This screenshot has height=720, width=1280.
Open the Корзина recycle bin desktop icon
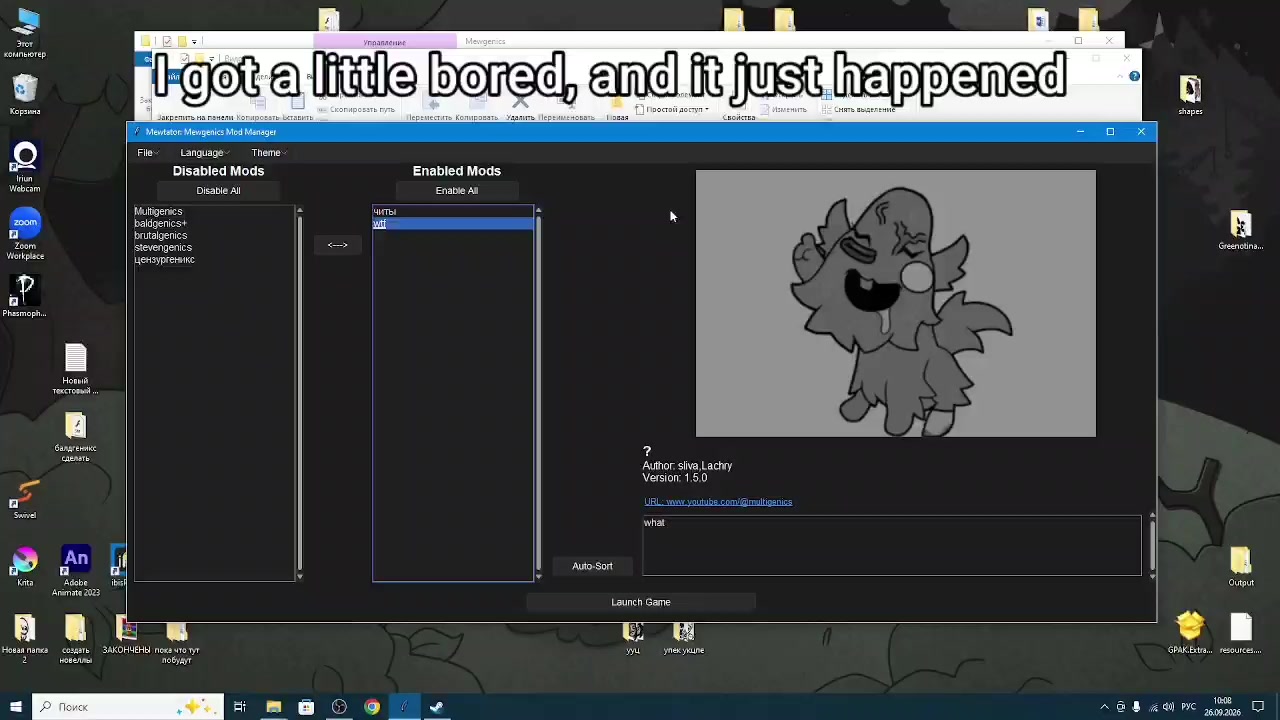25,95
